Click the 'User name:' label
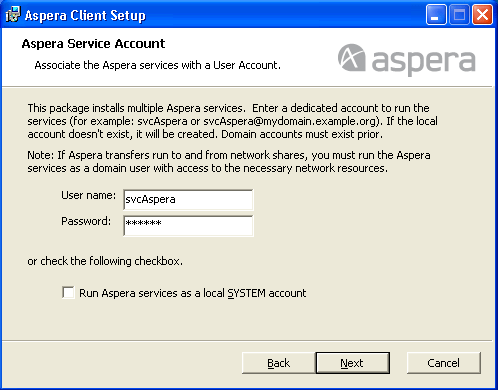The height and width of the screenshot is (390, 498). coord(88,195)
